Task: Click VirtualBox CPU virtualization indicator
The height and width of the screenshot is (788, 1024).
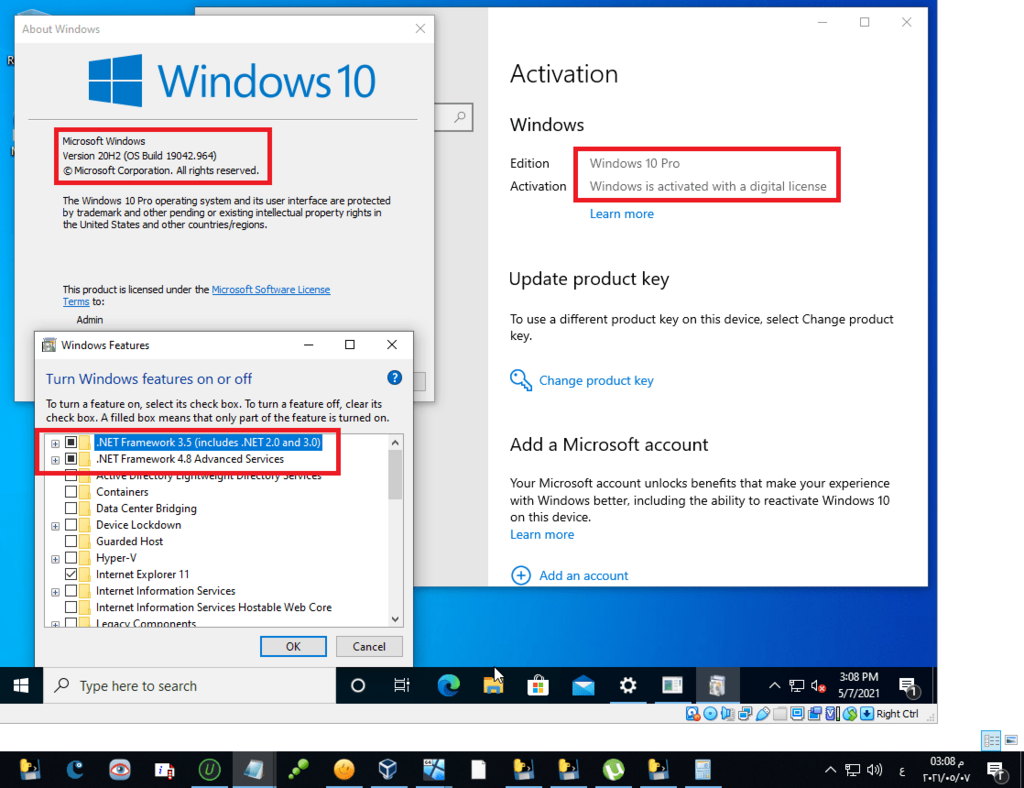Action: [832, 714]
